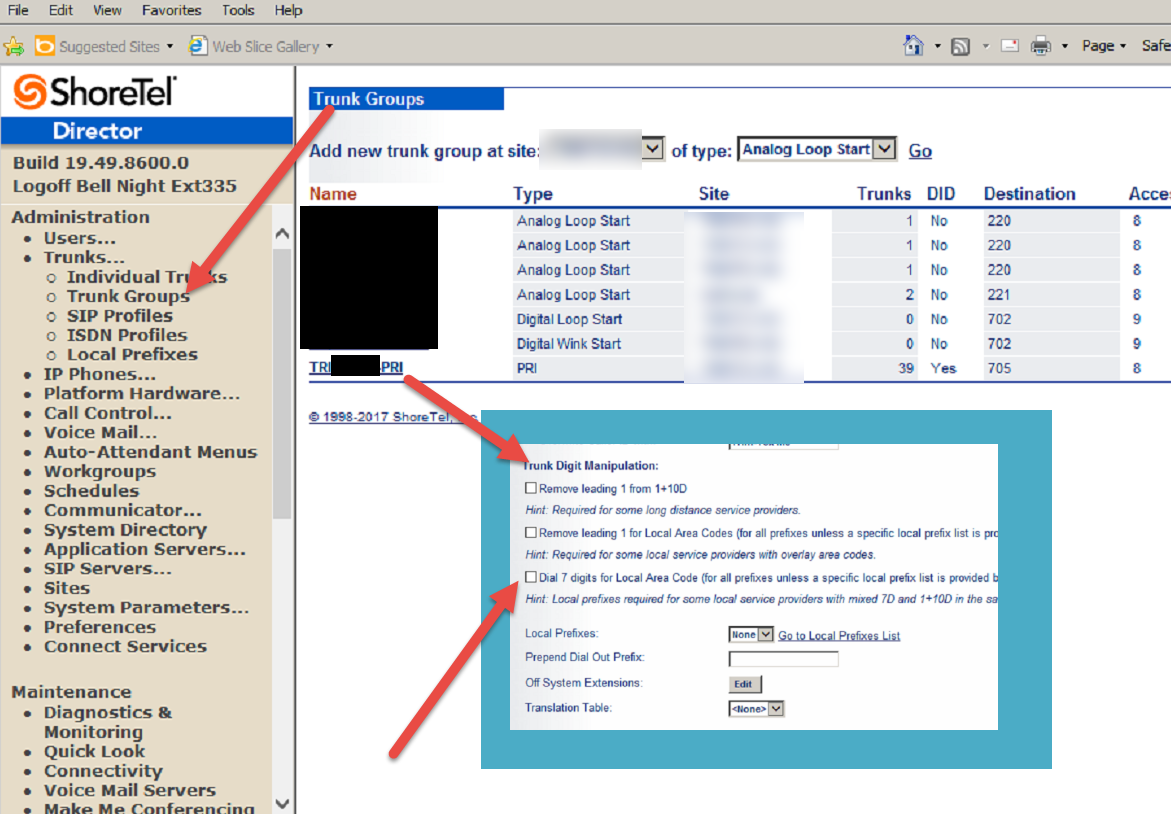
Task: Click the Prepend Dial Out Prefix text field
Action: coord(783,659)
